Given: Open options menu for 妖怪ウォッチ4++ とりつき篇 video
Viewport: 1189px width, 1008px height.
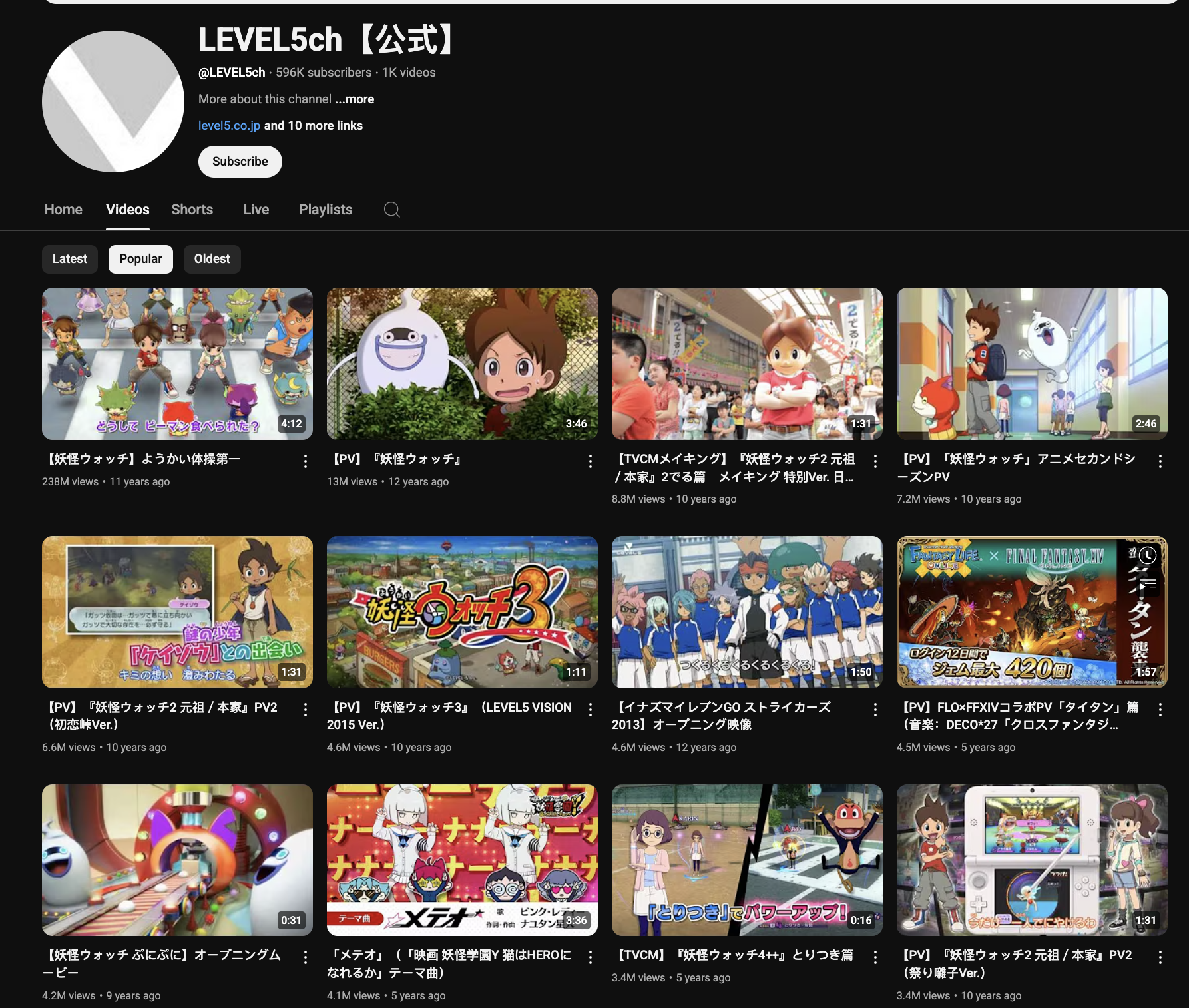Looking at the screenshot, I should (875, 957).
